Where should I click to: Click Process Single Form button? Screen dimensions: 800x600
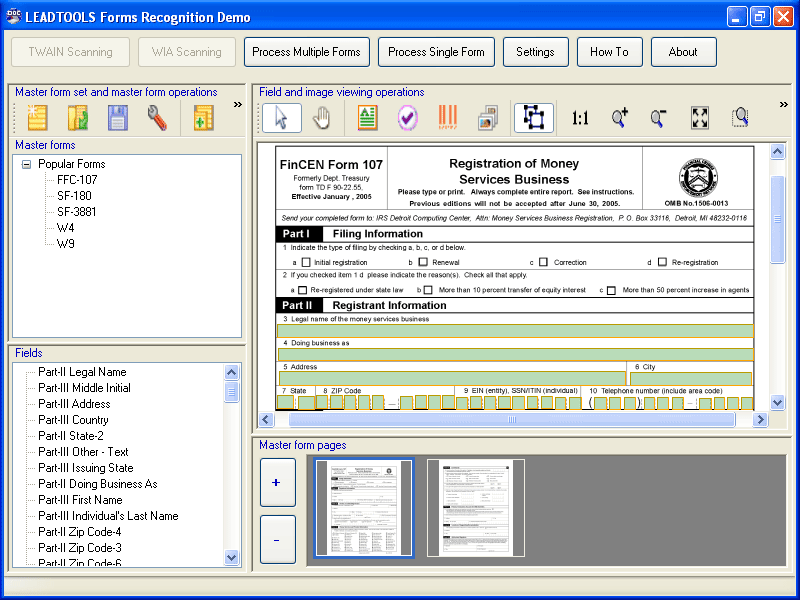click(x=436, y=52)
